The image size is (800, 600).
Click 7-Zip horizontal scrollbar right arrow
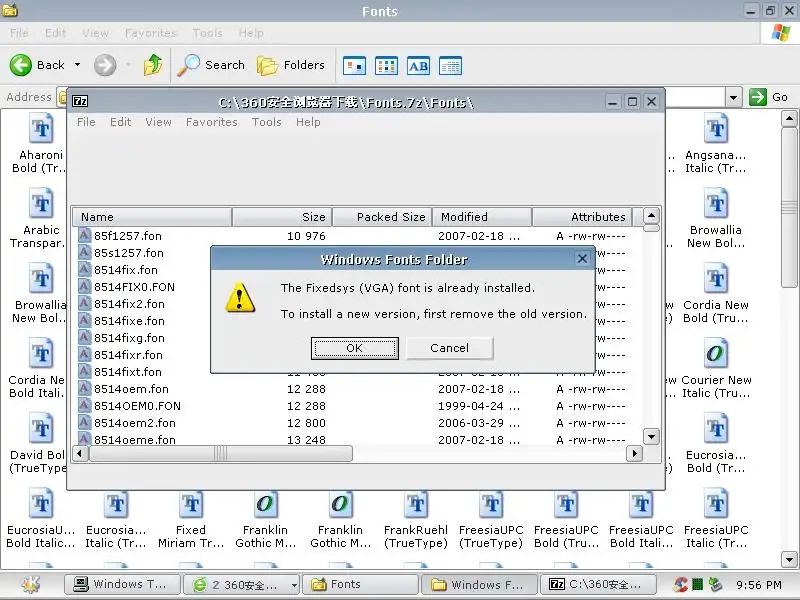coord(634,453)
